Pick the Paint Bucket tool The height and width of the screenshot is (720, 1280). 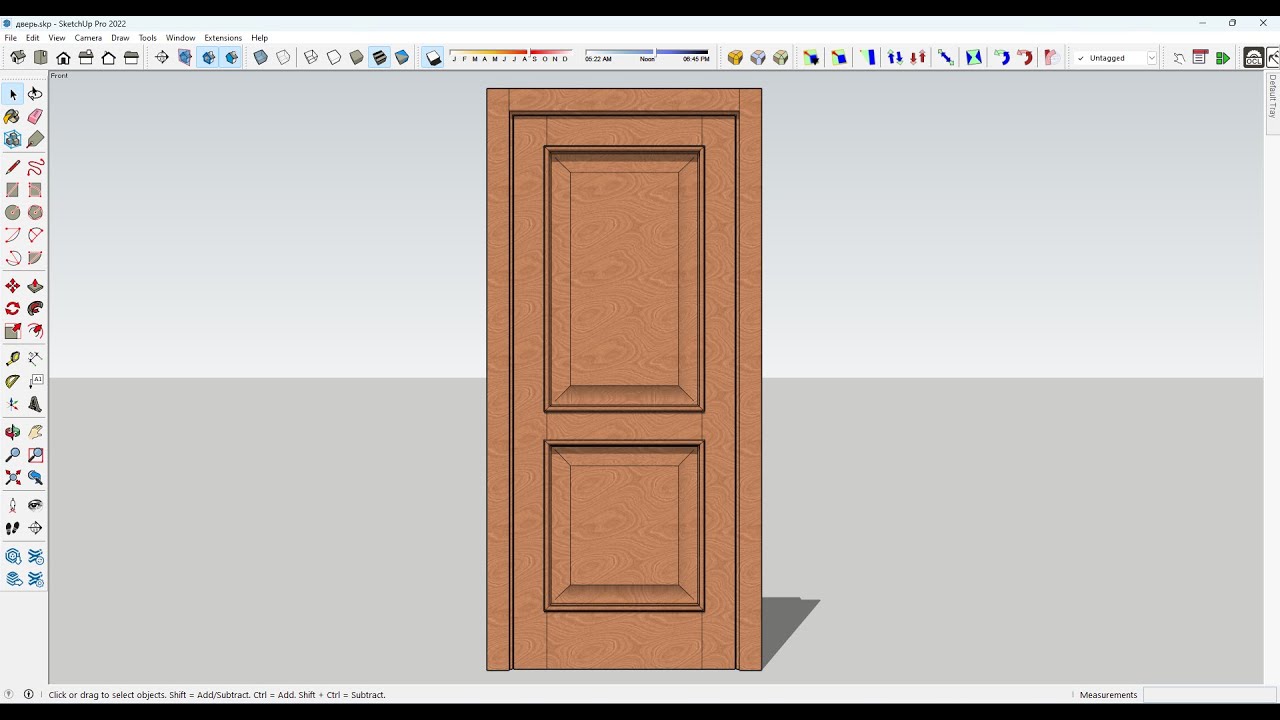[x=13, y=116]
